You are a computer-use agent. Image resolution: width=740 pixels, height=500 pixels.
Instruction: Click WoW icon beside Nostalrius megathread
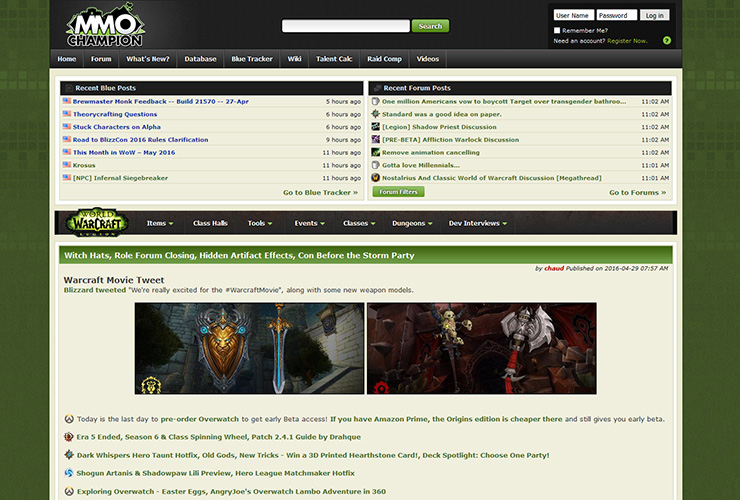(376, 178)
